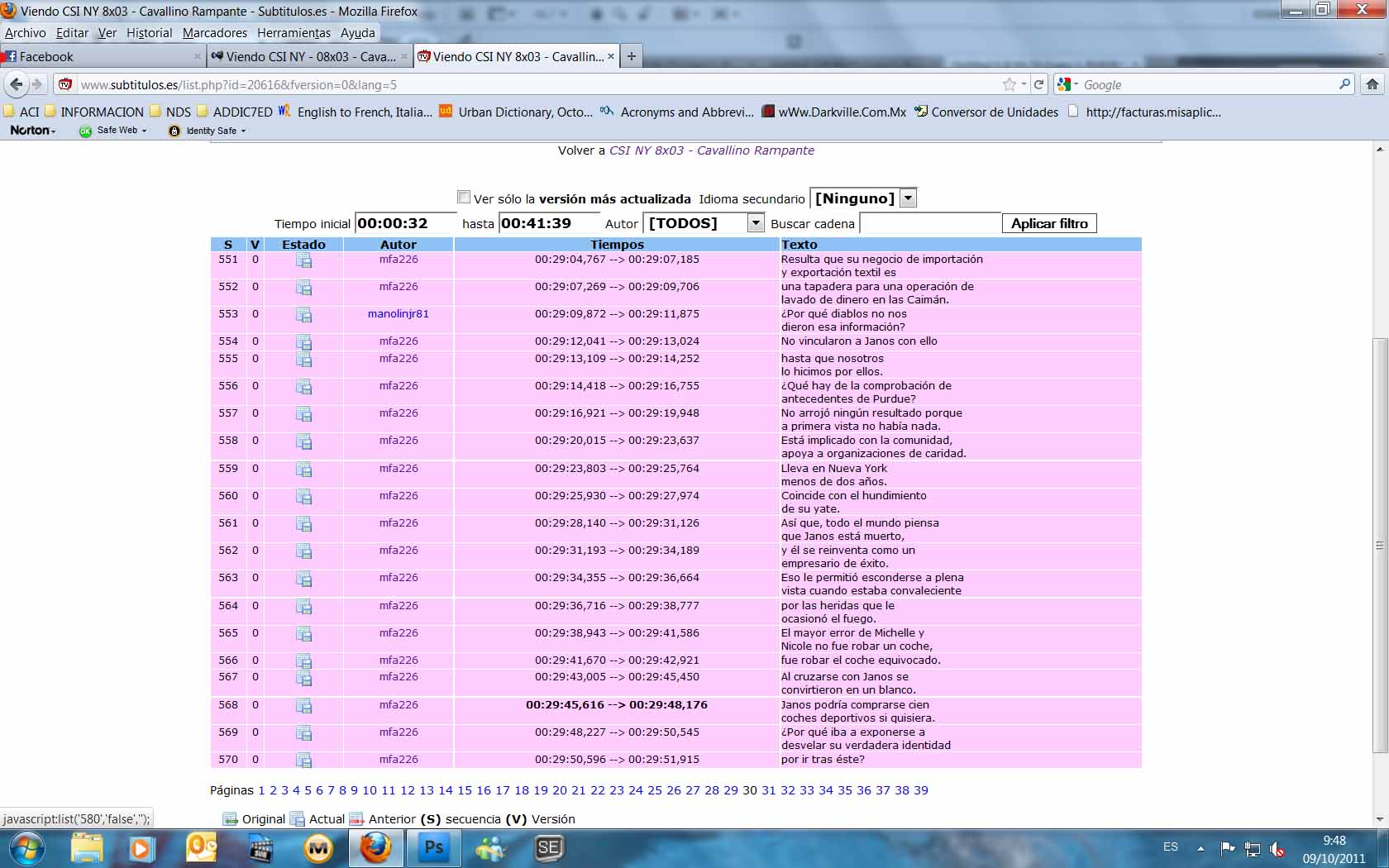Go to page 31 of subtitles
This screenshot has height=868, width=1389.
[768, 790]
